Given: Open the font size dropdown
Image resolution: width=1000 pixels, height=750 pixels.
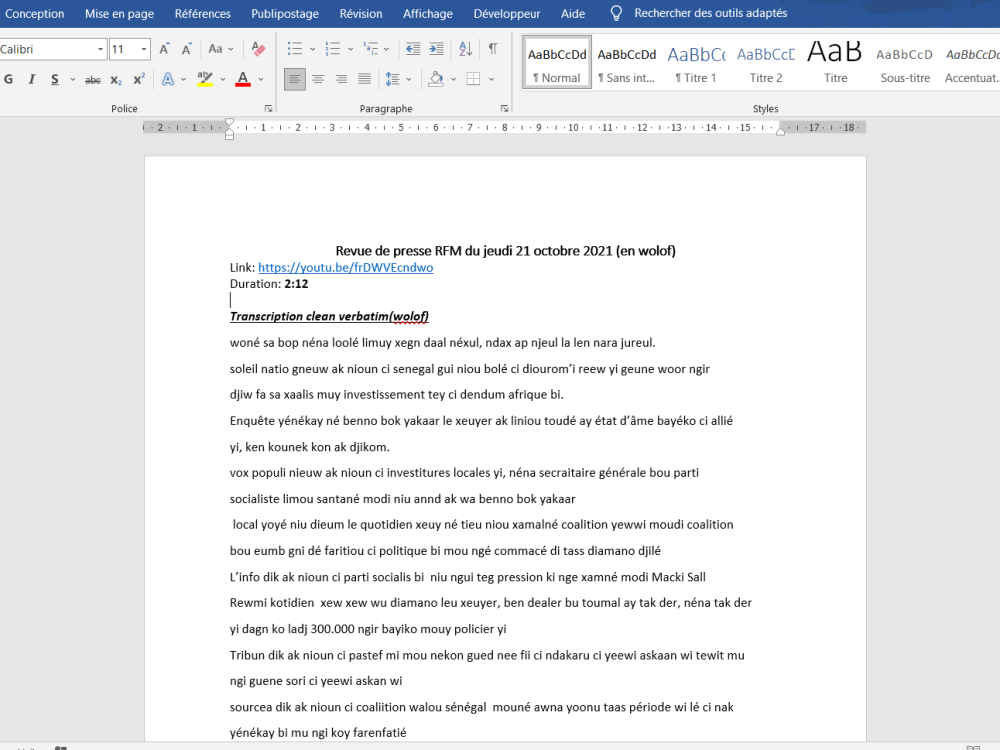Looking at the screenshot, I should pyautogui.click(x=143, y=48).
